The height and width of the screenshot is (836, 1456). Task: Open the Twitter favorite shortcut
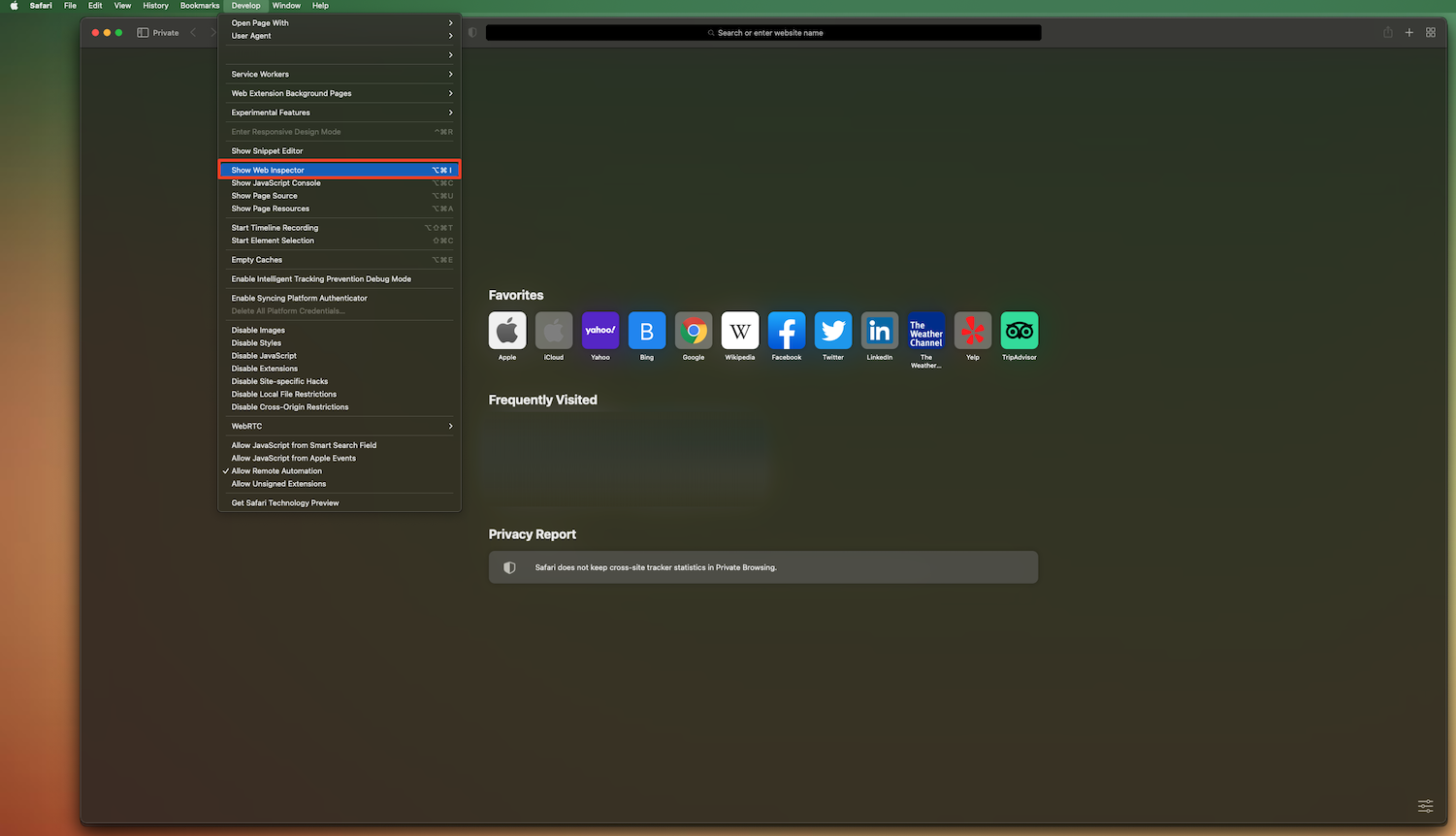(832, 331)
